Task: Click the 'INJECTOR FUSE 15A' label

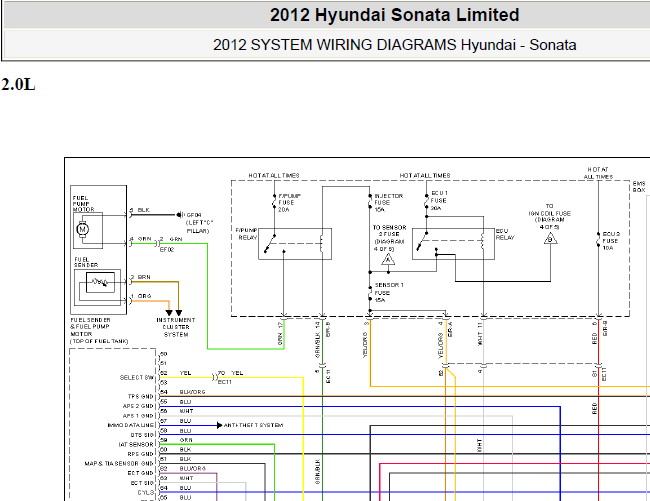Action: coord(388,203)
